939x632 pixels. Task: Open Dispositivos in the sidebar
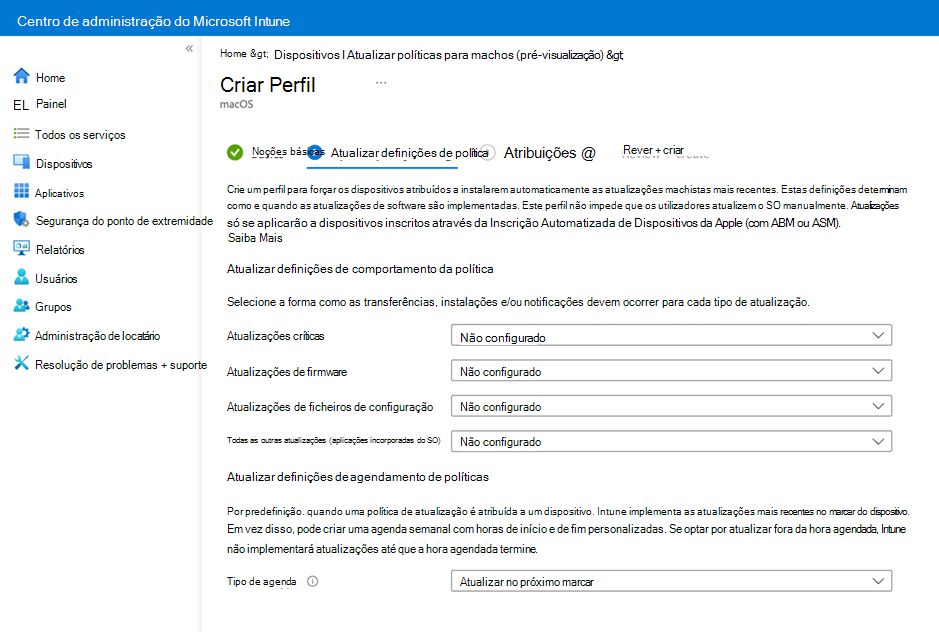(x=64, y=164)
